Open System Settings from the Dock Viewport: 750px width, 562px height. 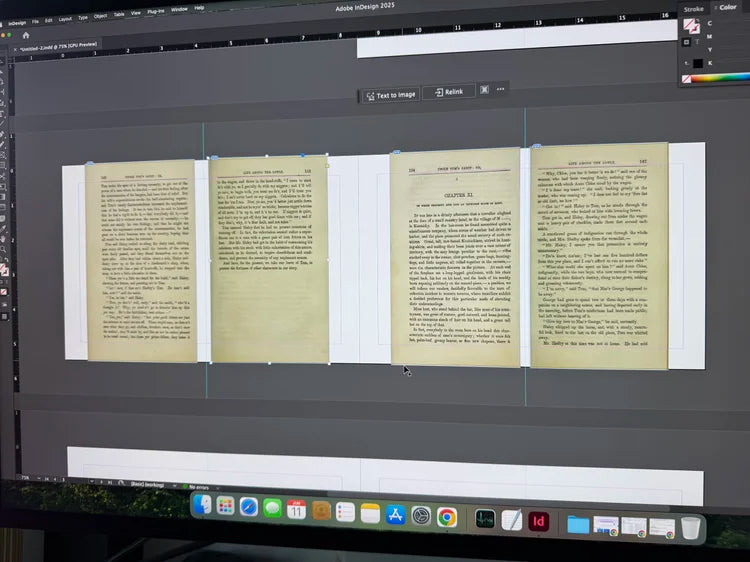coord(421,517)
